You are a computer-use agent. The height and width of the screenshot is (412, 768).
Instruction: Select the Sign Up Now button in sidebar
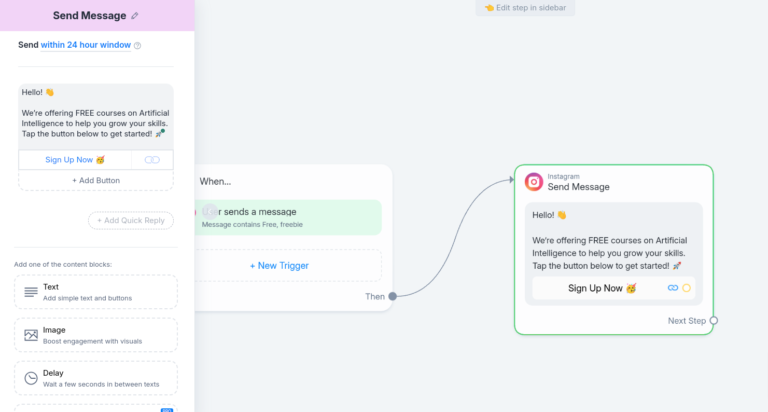(x=75, y=160)
